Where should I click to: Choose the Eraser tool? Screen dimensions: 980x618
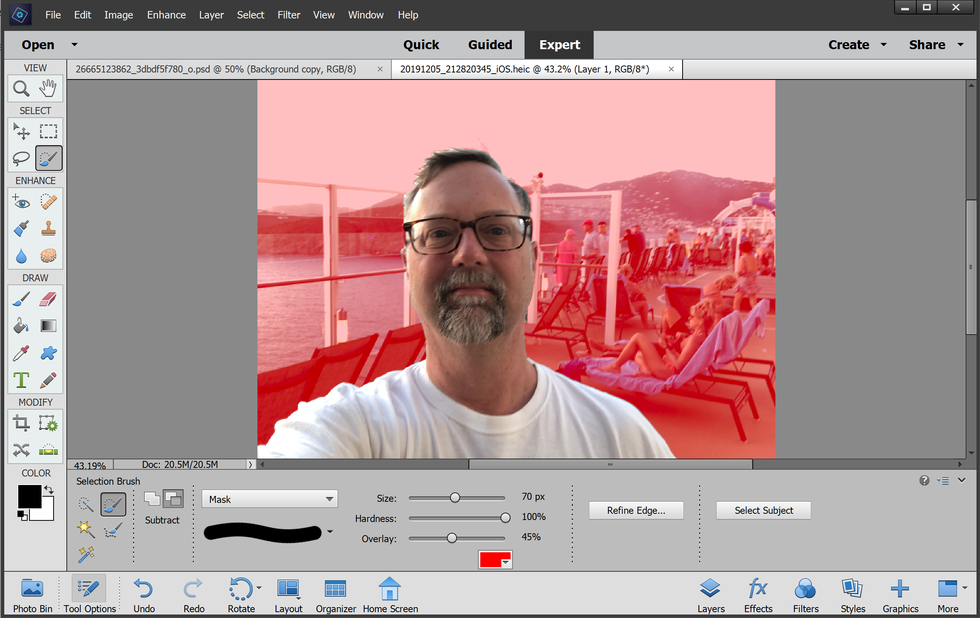[x=48, y=298]
